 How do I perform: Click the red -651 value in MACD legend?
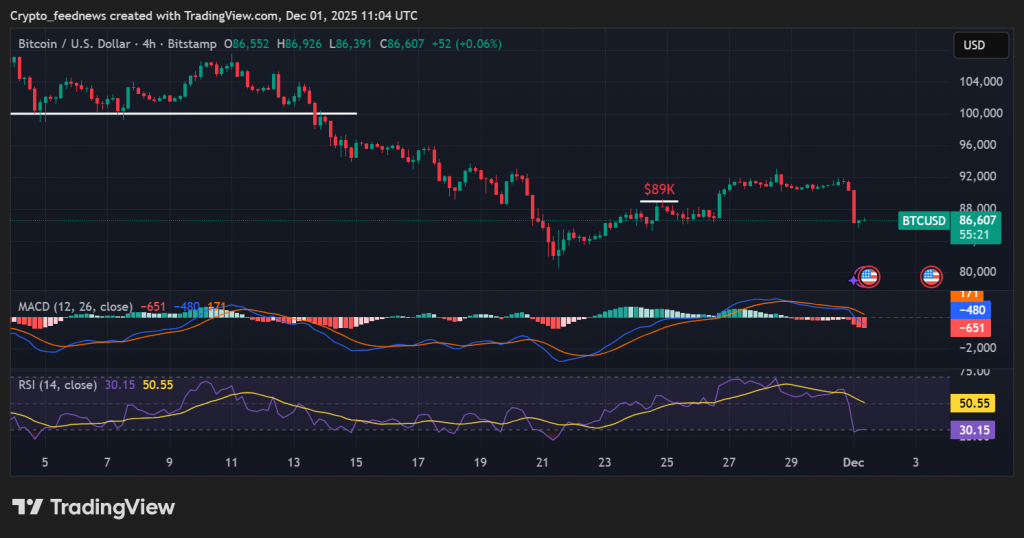[x=153, y=307]
